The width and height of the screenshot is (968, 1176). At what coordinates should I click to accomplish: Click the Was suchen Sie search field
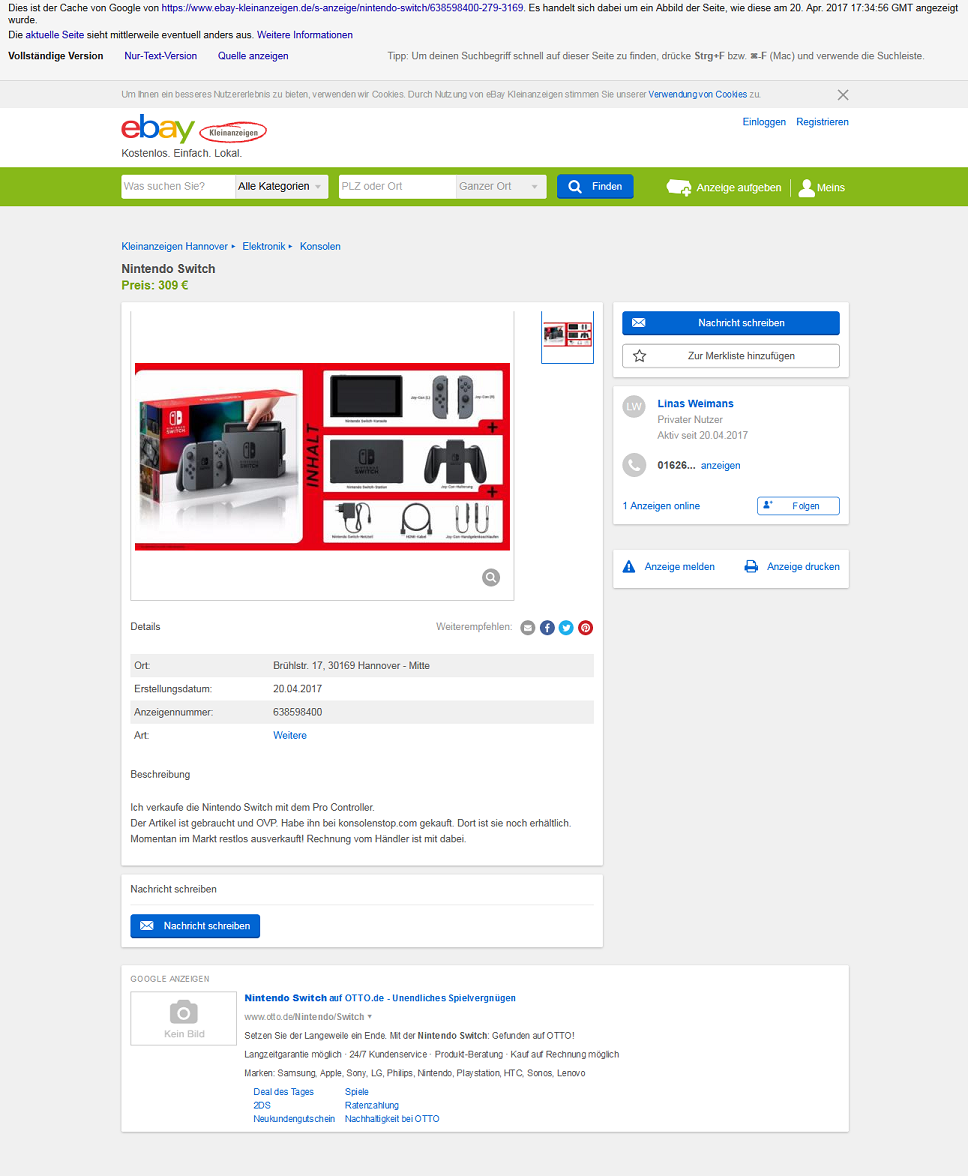pyautogui.click(x=178, y=187)
